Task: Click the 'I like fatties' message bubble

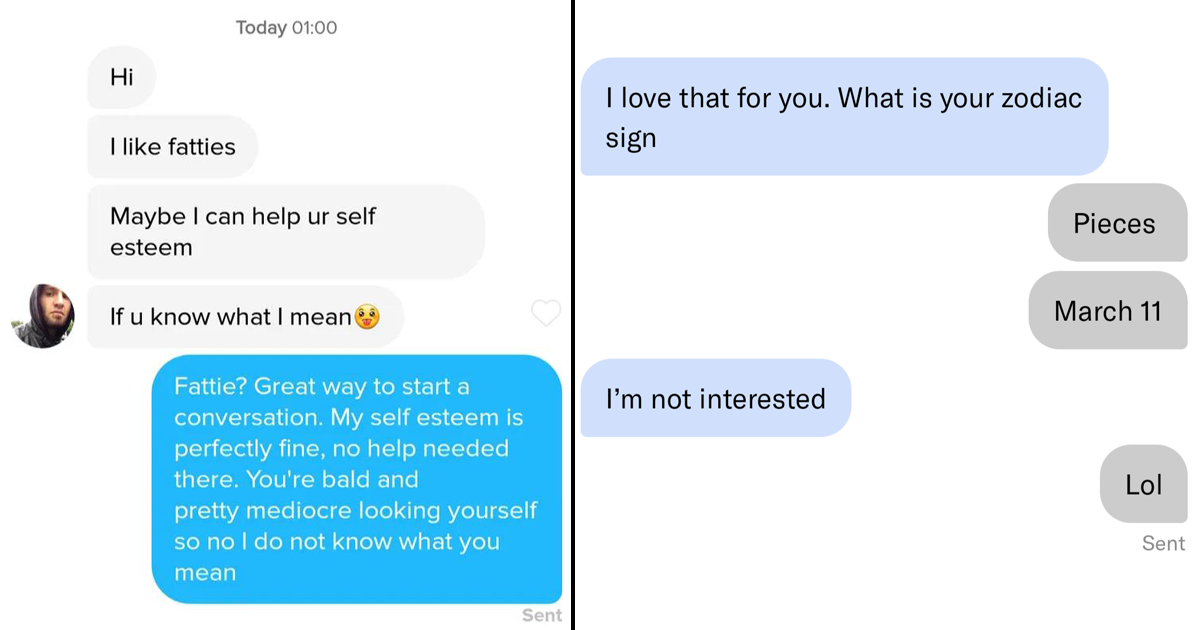Action: [x=172, y=146]
